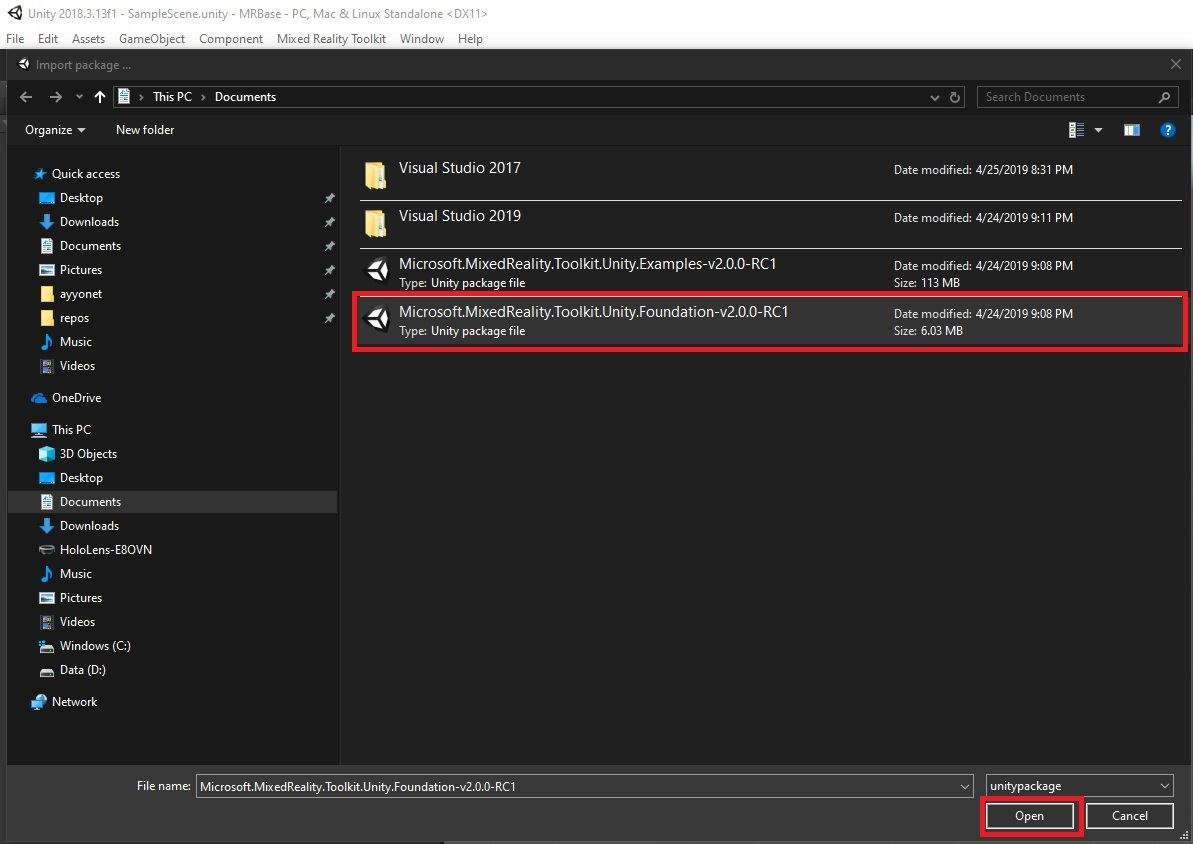
Task: Click the Downloads icon under This PC
Action: click(46, 526)
